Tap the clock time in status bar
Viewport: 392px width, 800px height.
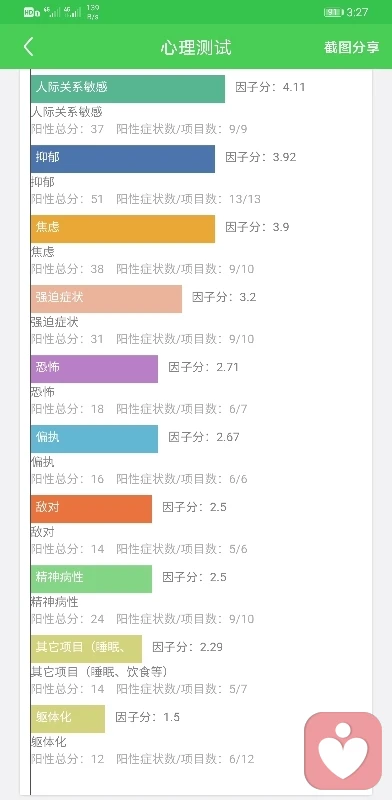point(357,12)
